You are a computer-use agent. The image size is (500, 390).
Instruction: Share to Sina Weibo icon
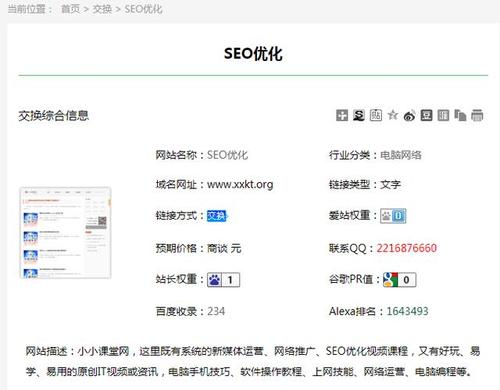[410, 115]
